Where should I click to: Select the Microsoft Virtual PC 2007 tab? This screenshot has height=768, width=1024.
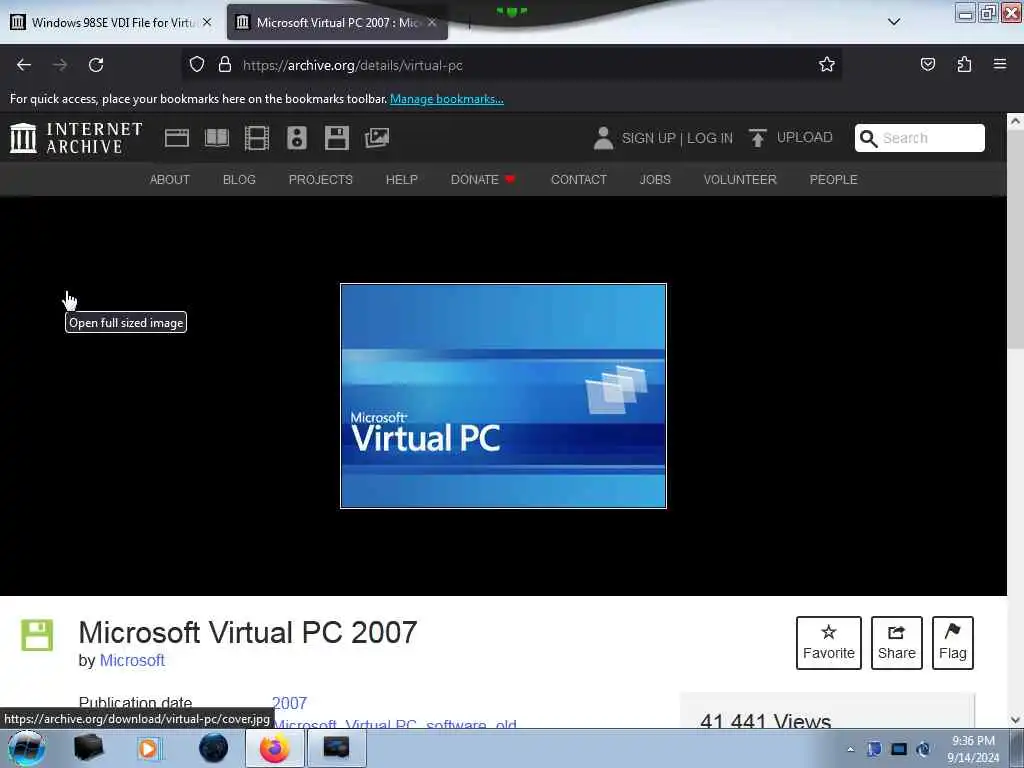click(x=336, y=22)
